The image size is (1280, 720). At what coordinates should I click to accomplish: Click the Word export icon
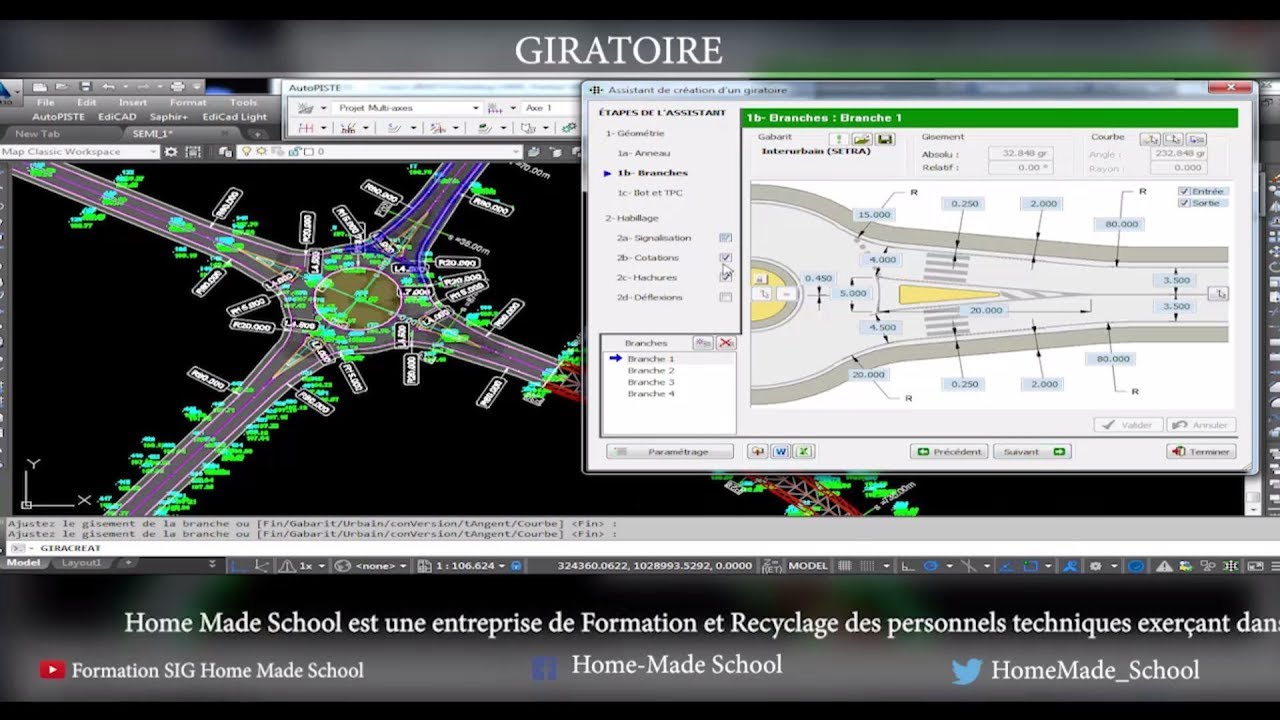click(780, 452)
